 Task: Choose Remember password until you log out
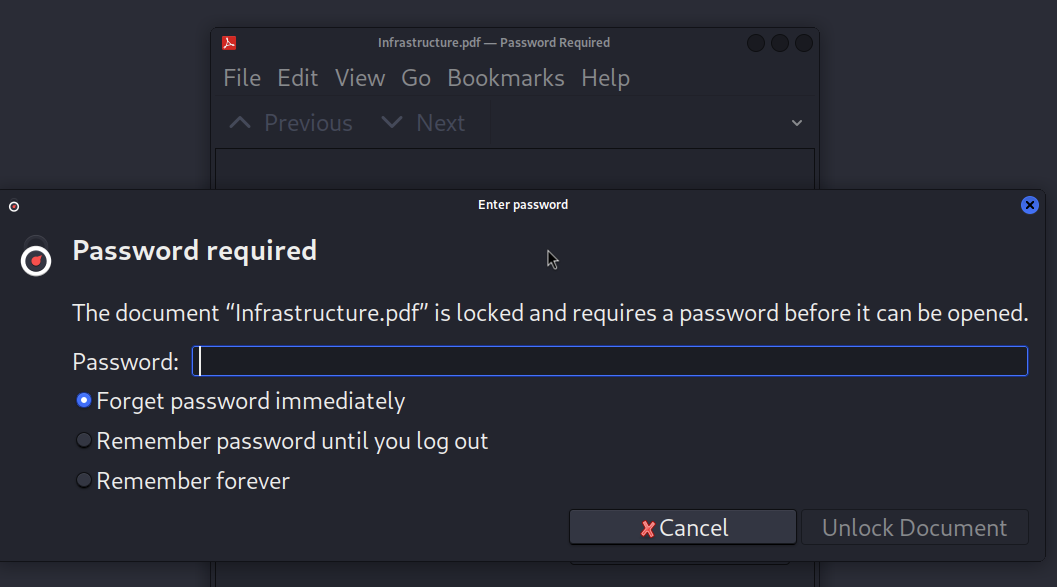coord(83,440)
